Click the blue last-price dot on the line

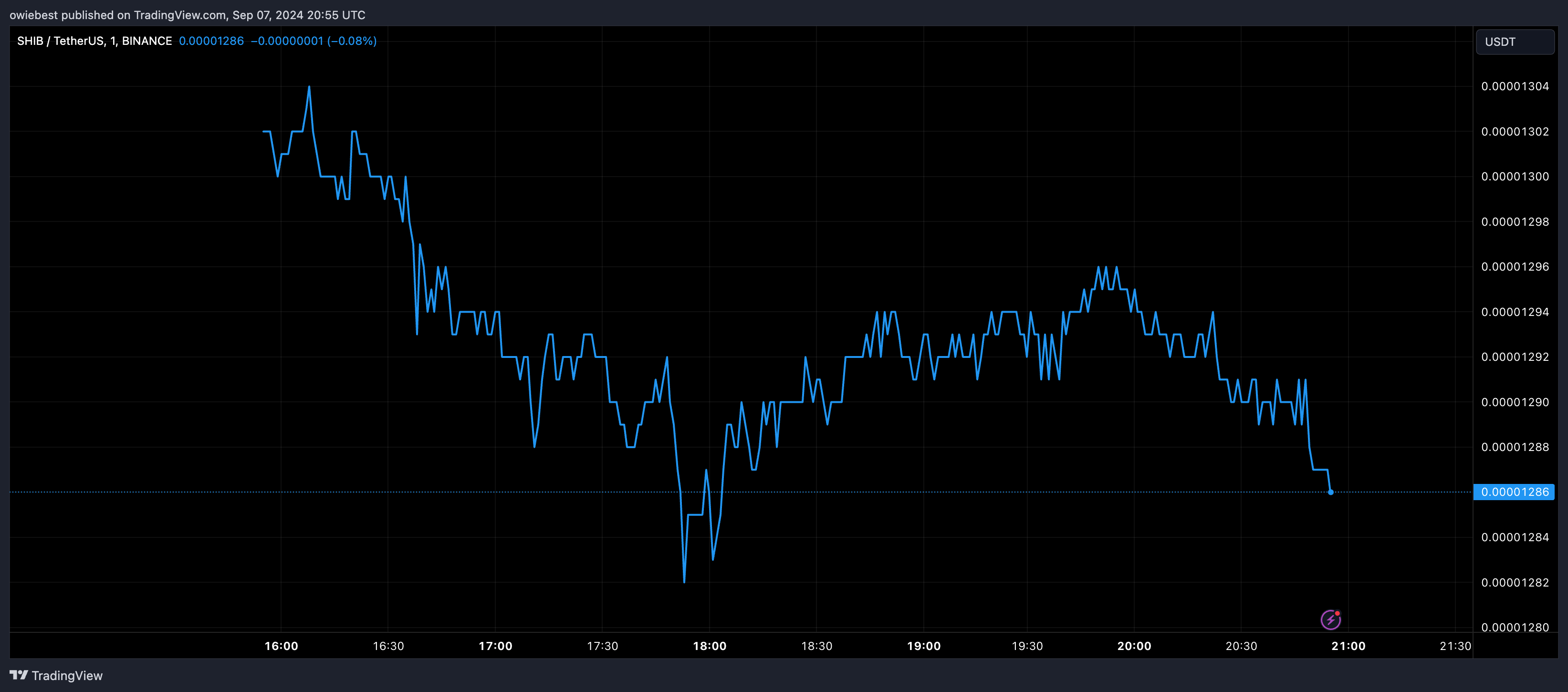click(1331, 492)
